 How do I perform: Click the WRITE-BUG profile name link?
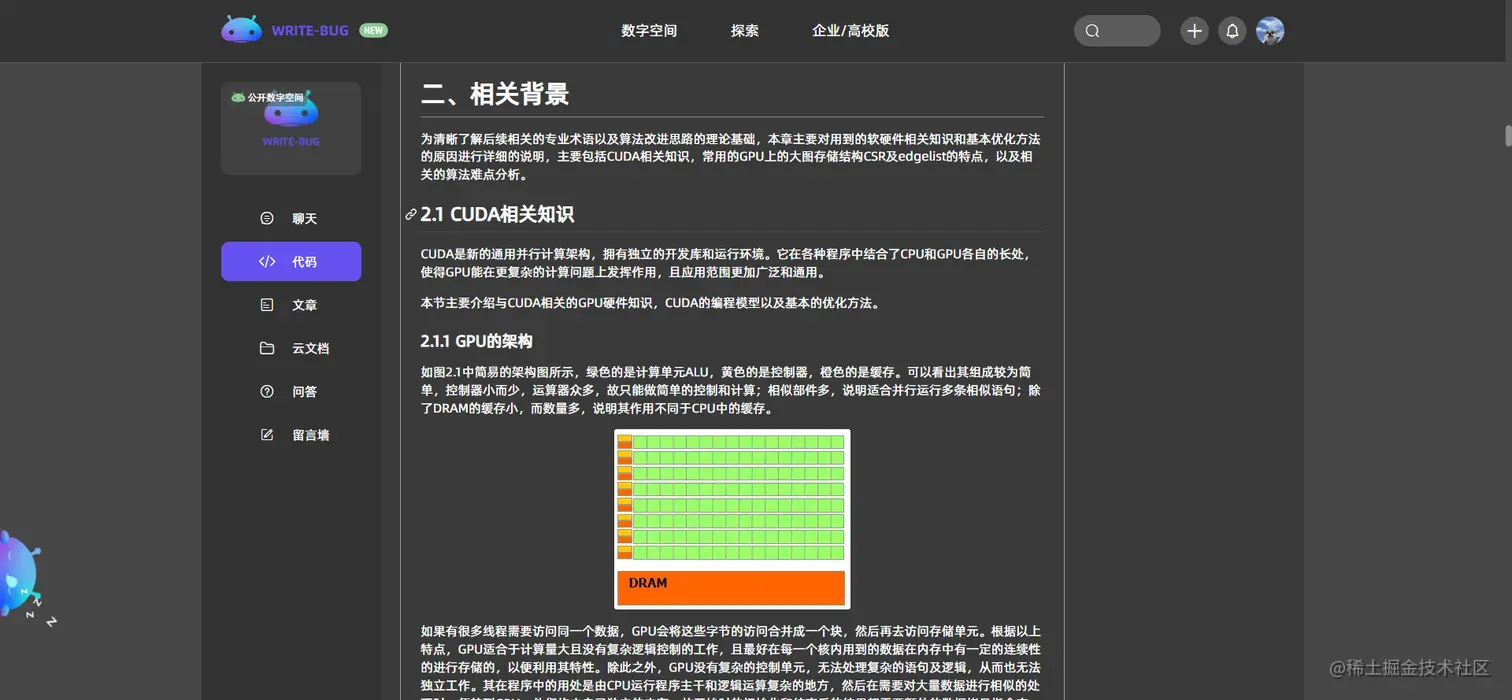click(290, 141)
